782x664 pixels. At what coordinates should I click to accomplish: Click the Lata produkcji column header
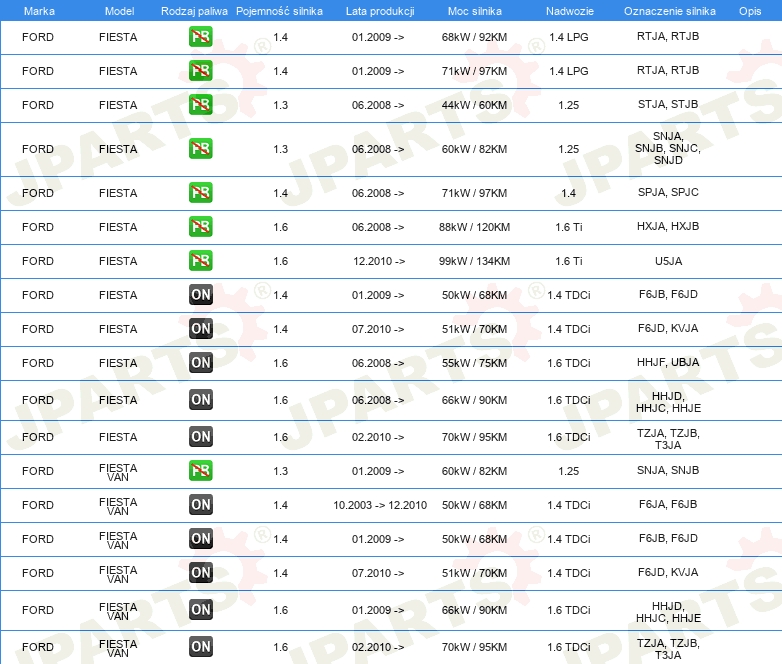[x=380, y=11]
